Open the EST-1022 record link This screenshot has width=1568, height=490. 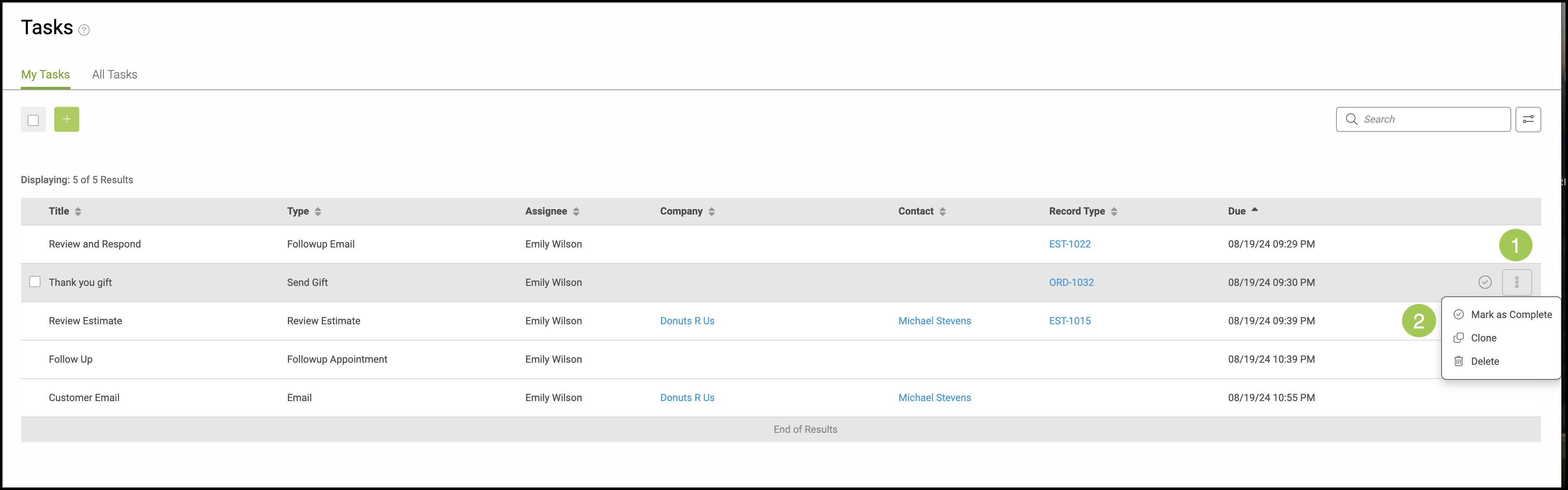[x=1069, y=244]
